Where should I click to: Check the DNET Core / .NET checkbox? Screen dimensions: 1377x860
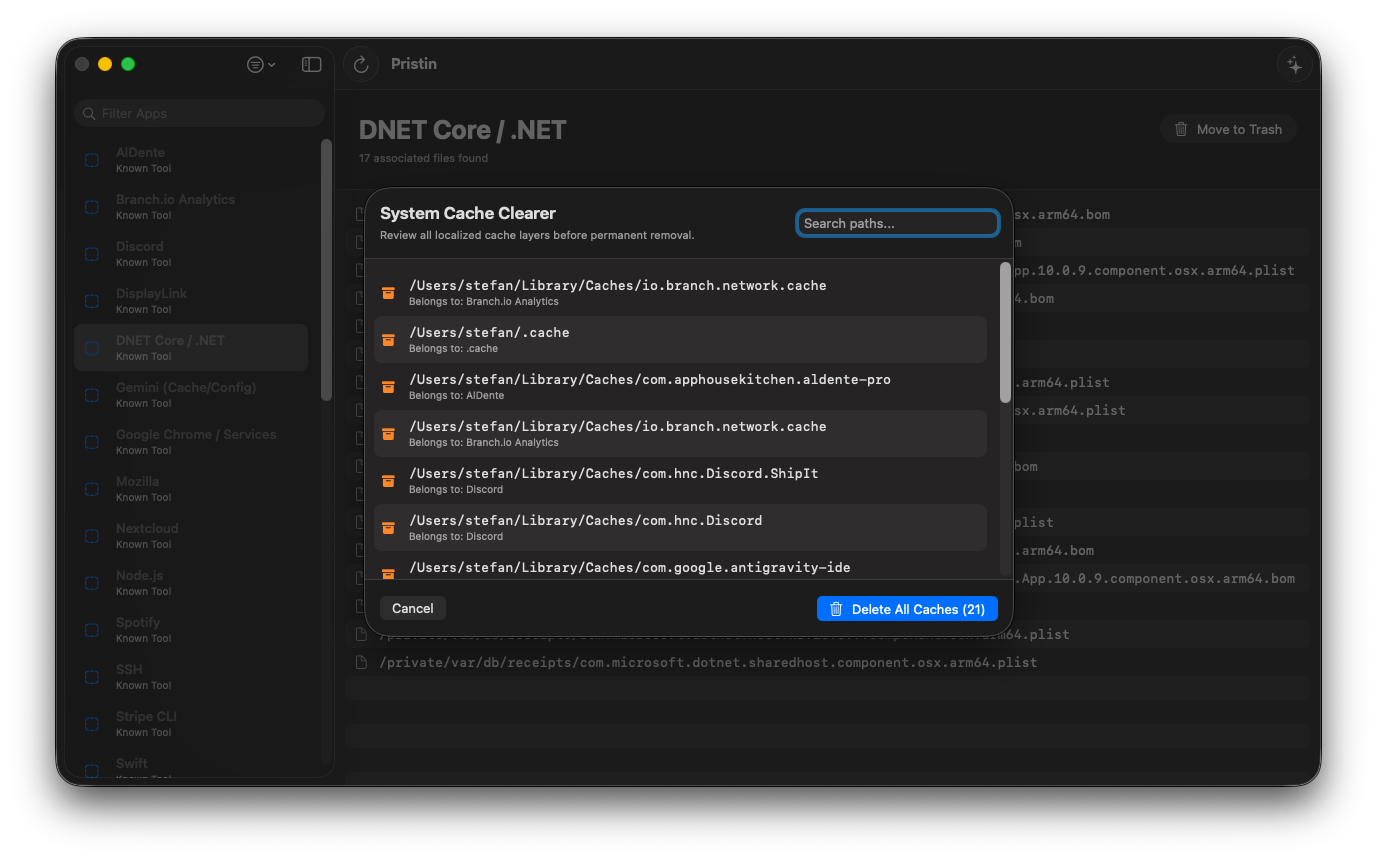click(92, 348)
